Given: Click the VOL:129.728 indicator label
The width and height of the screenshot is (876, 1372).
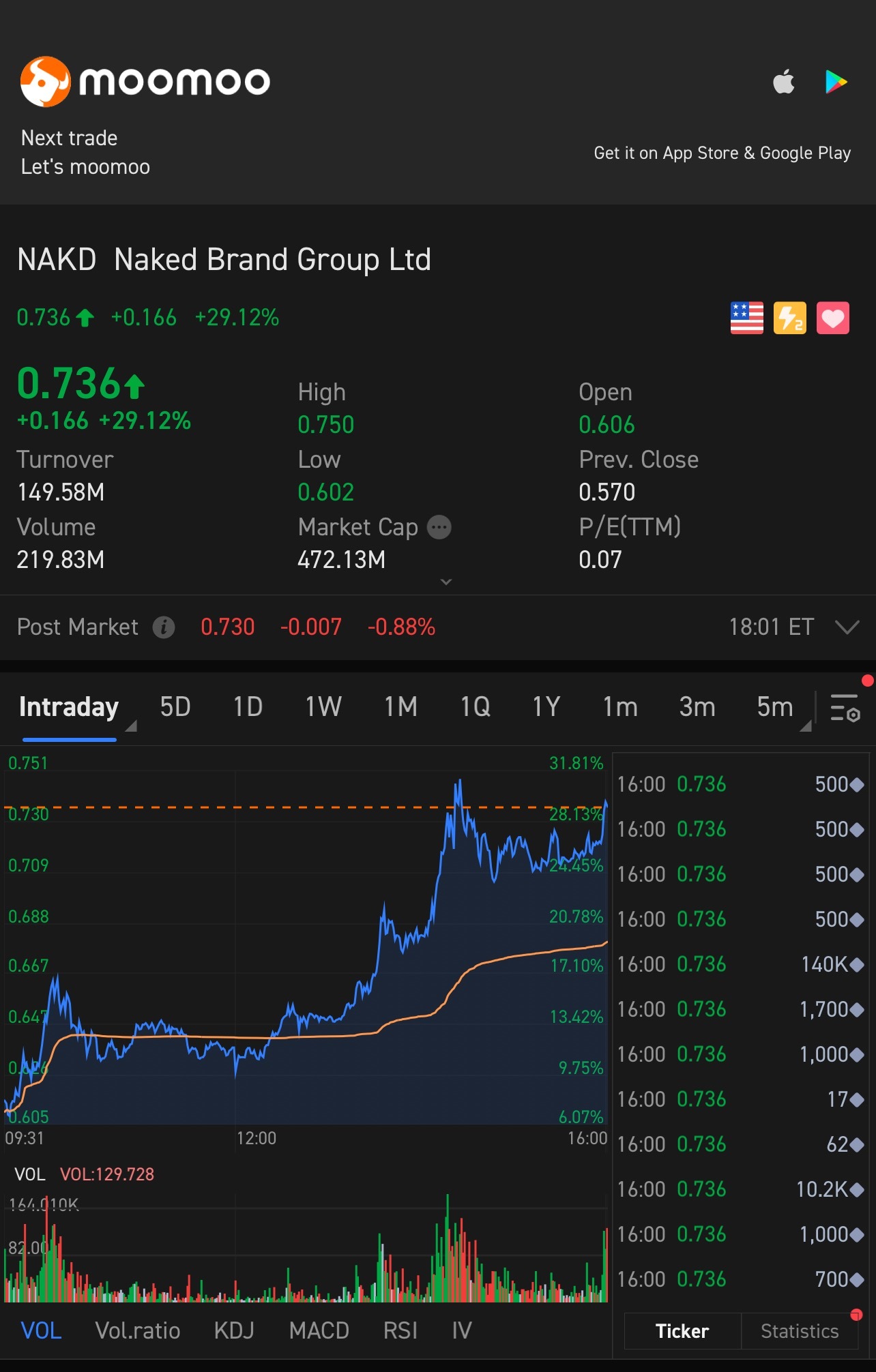Looking at the screenshot, I should click(107, 1174).
